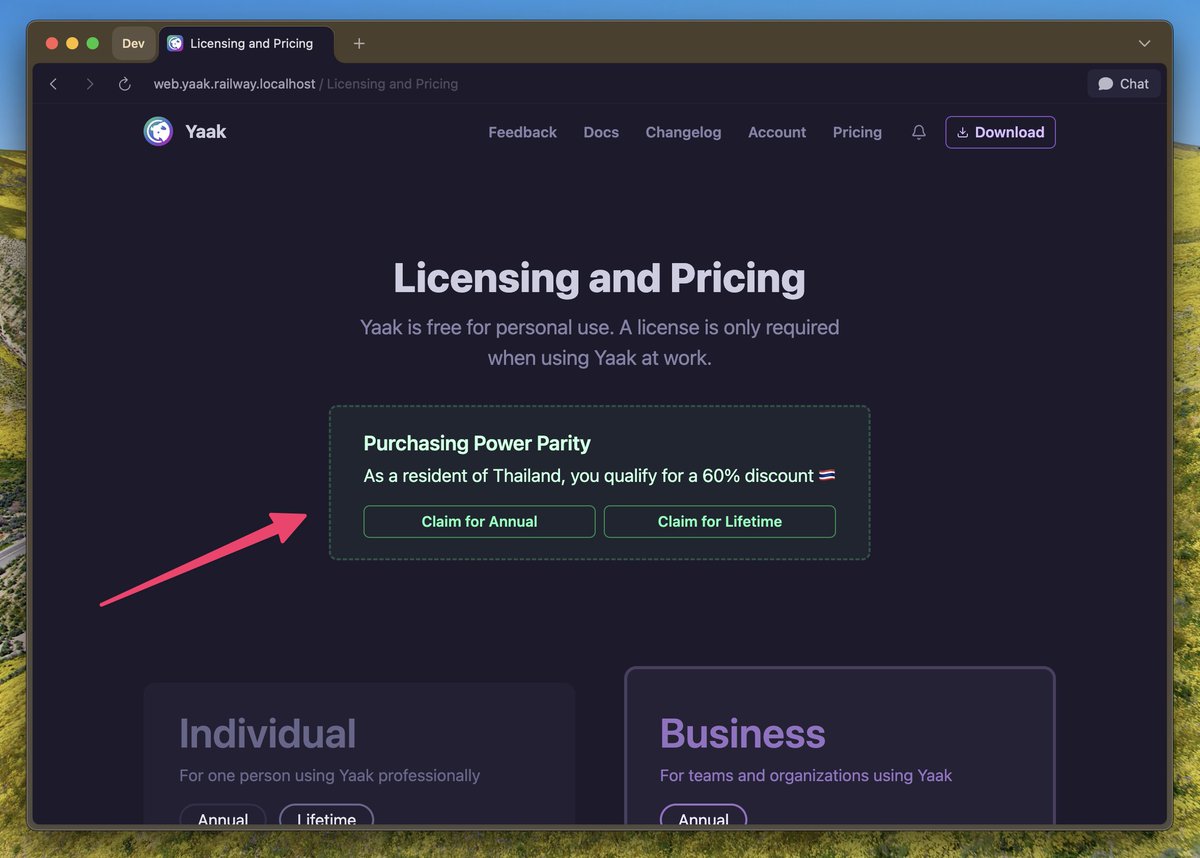Click the Thailand flag emoji
Viewport: 1200px width, 858px height.
(x=827, y=475)
